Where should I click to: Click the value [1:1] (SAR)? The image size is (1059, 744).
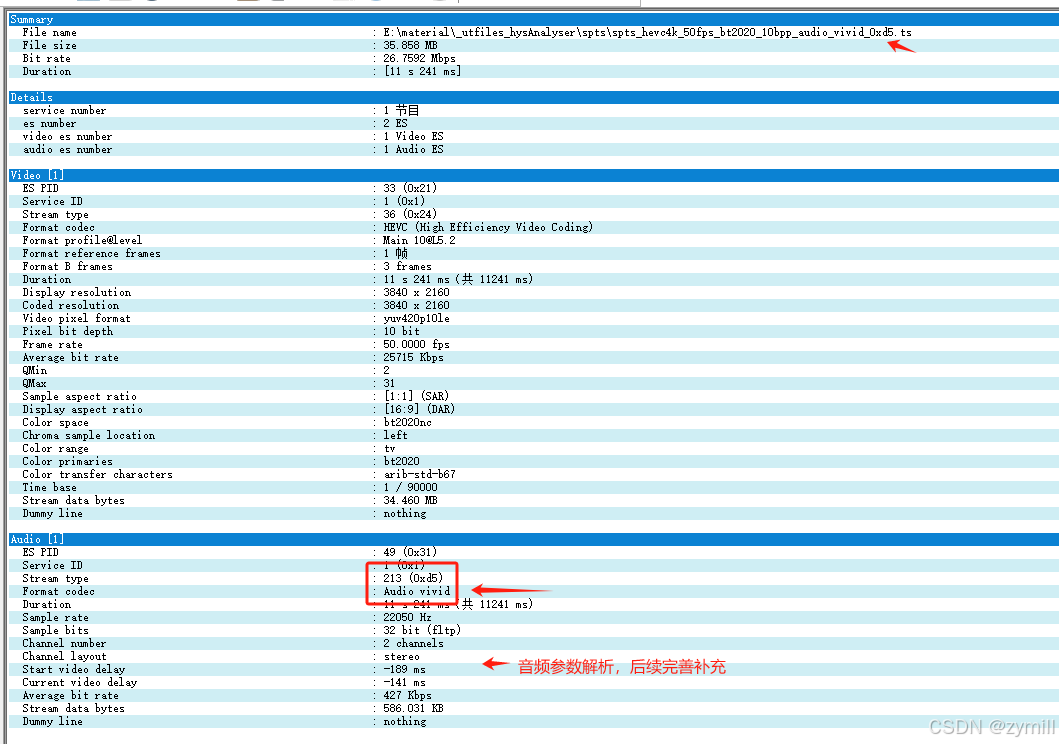416,396
